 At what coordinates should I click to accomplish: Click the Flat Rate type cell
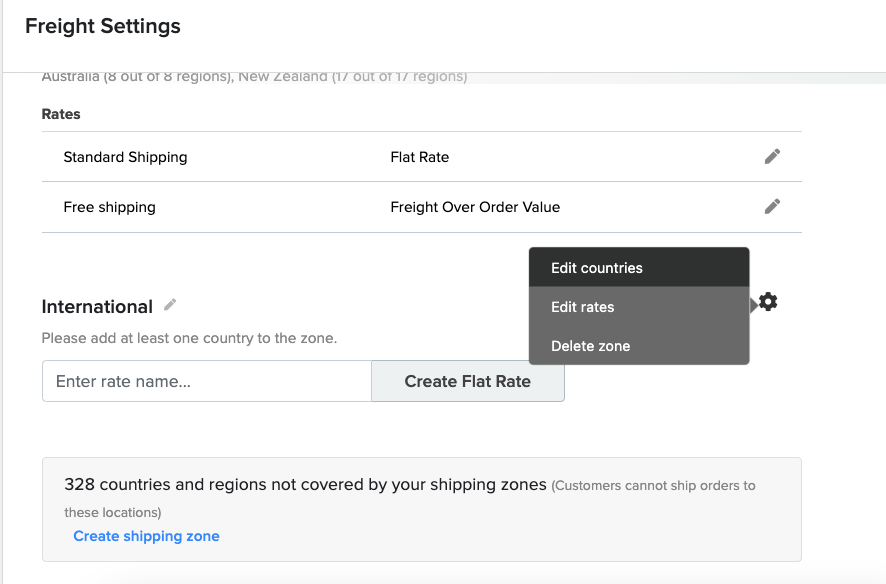pyautogui.click(x=419, y=157)
